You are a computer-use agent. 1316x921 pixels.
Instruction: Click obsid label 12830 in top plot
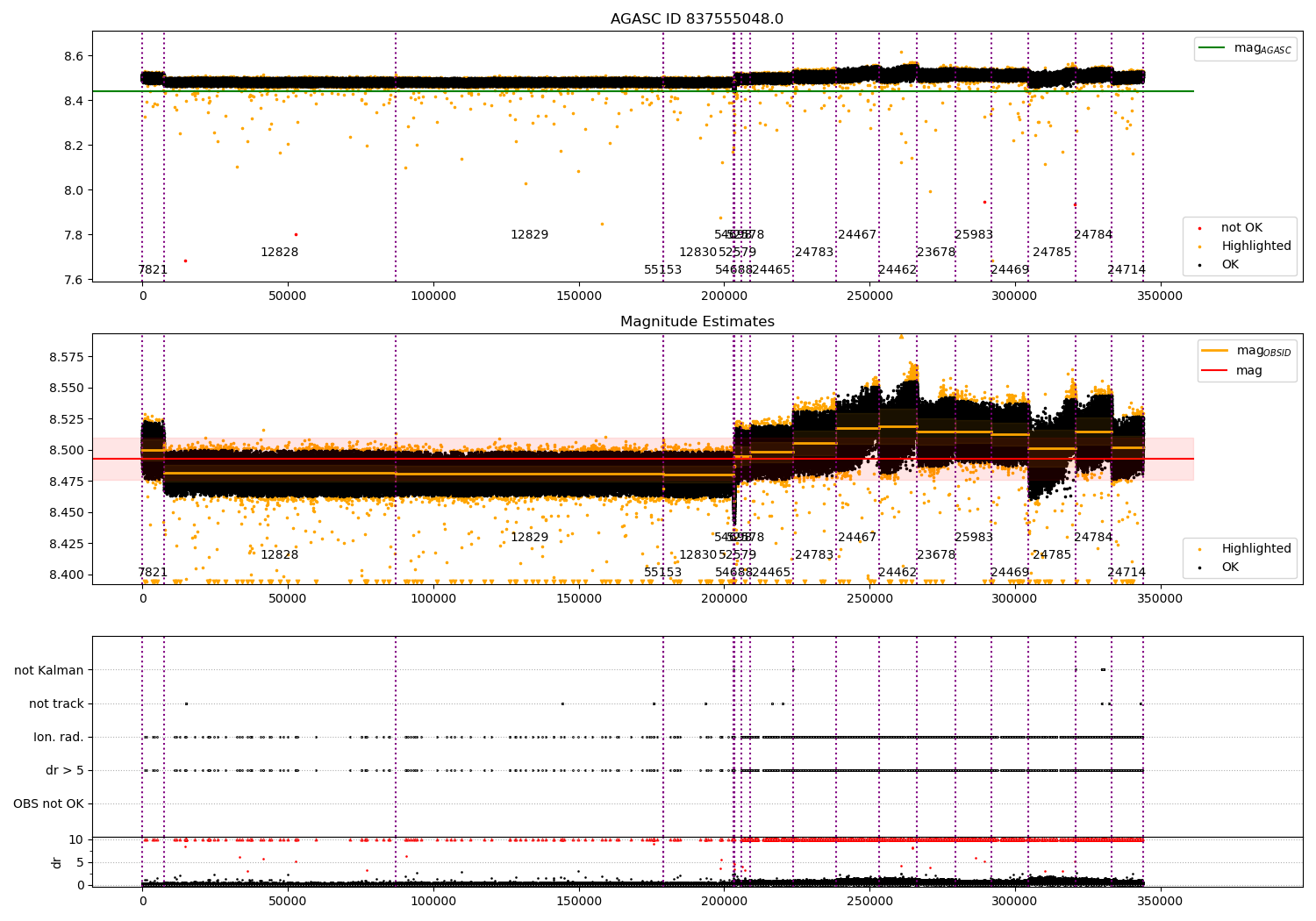click(697, 253)
